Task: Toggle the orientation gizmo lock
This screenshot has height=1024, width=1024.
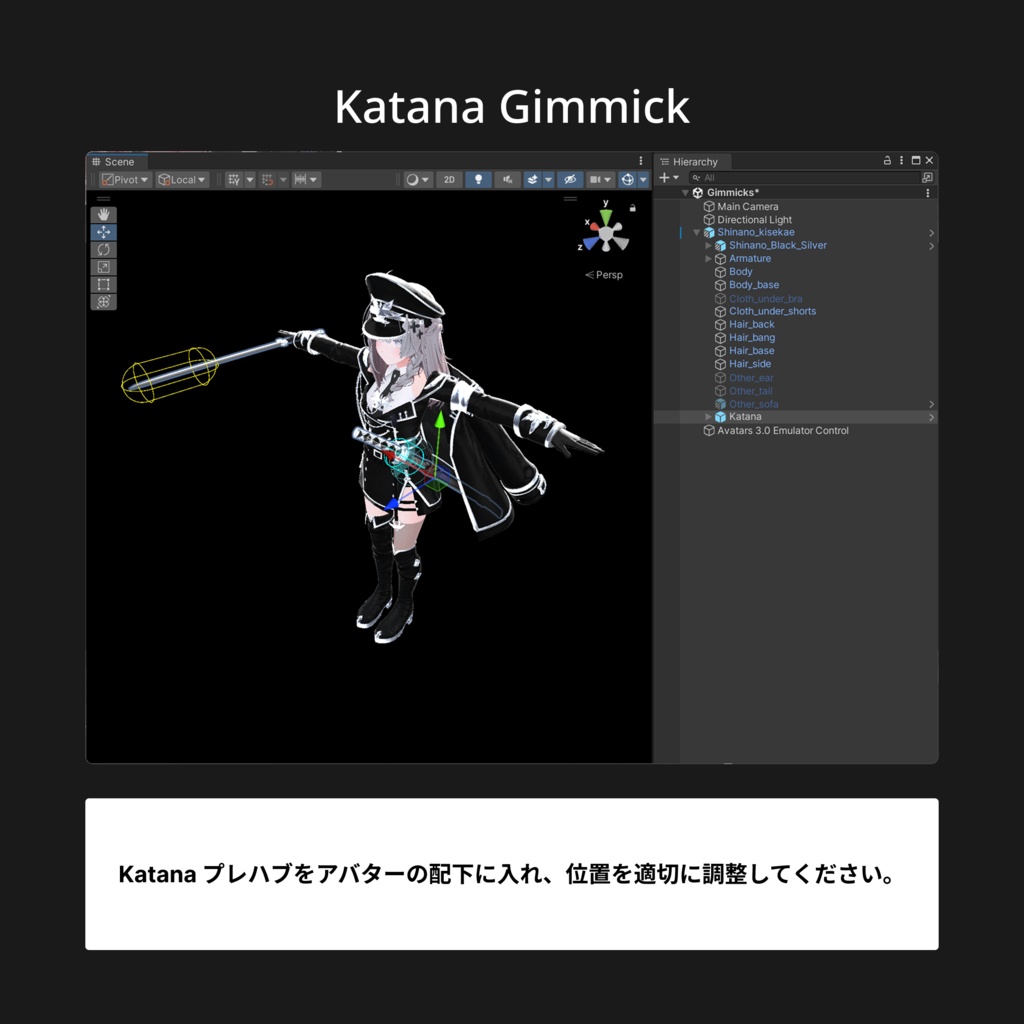Action: pyautogui.click(x=632, y=208)
